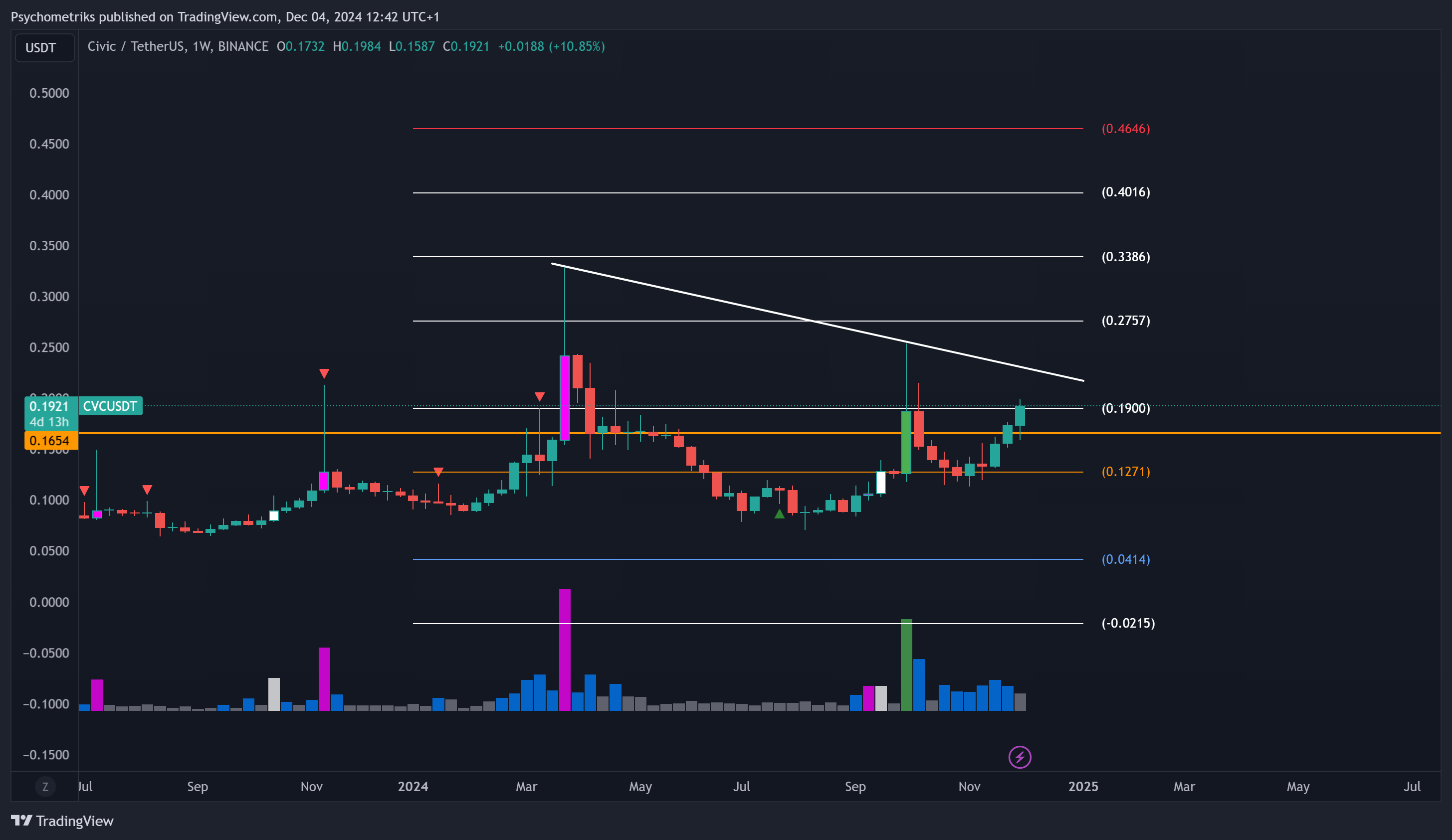This screenshot has height=840, width=1452.
Task: Click the red down-triangle marker at January 2024
Action: [x=438, y=472]
